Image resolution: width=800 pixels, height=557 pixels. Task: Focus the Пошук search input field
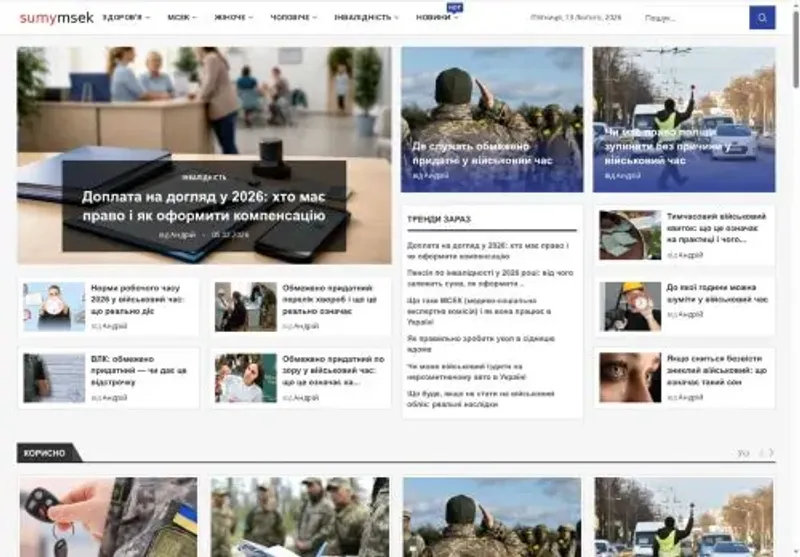[x=694, y=18]
